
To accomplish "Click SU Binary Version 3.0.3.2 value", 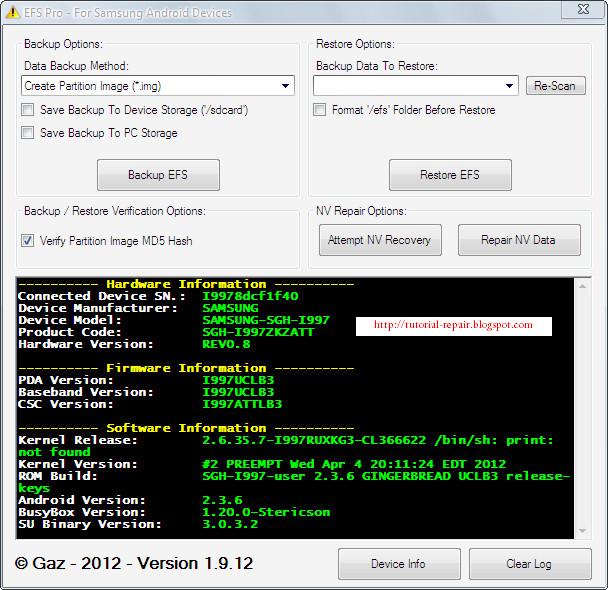I will point(230,524).
